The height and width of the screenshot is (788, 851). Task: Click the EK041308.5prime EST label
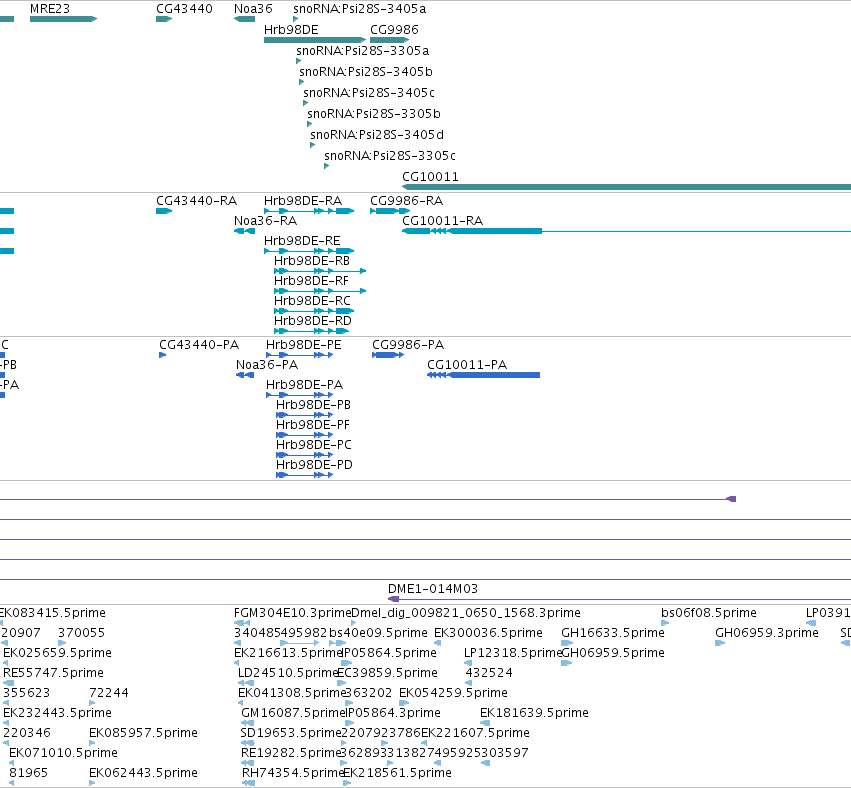[x=292, y=693]
